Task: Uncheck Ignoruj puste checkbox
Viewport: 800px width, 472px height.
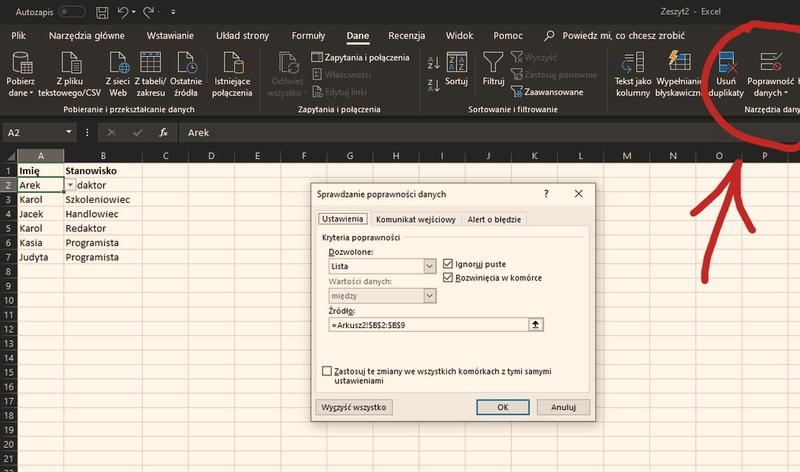Action: pyautogui.click(x=448, y=264)
